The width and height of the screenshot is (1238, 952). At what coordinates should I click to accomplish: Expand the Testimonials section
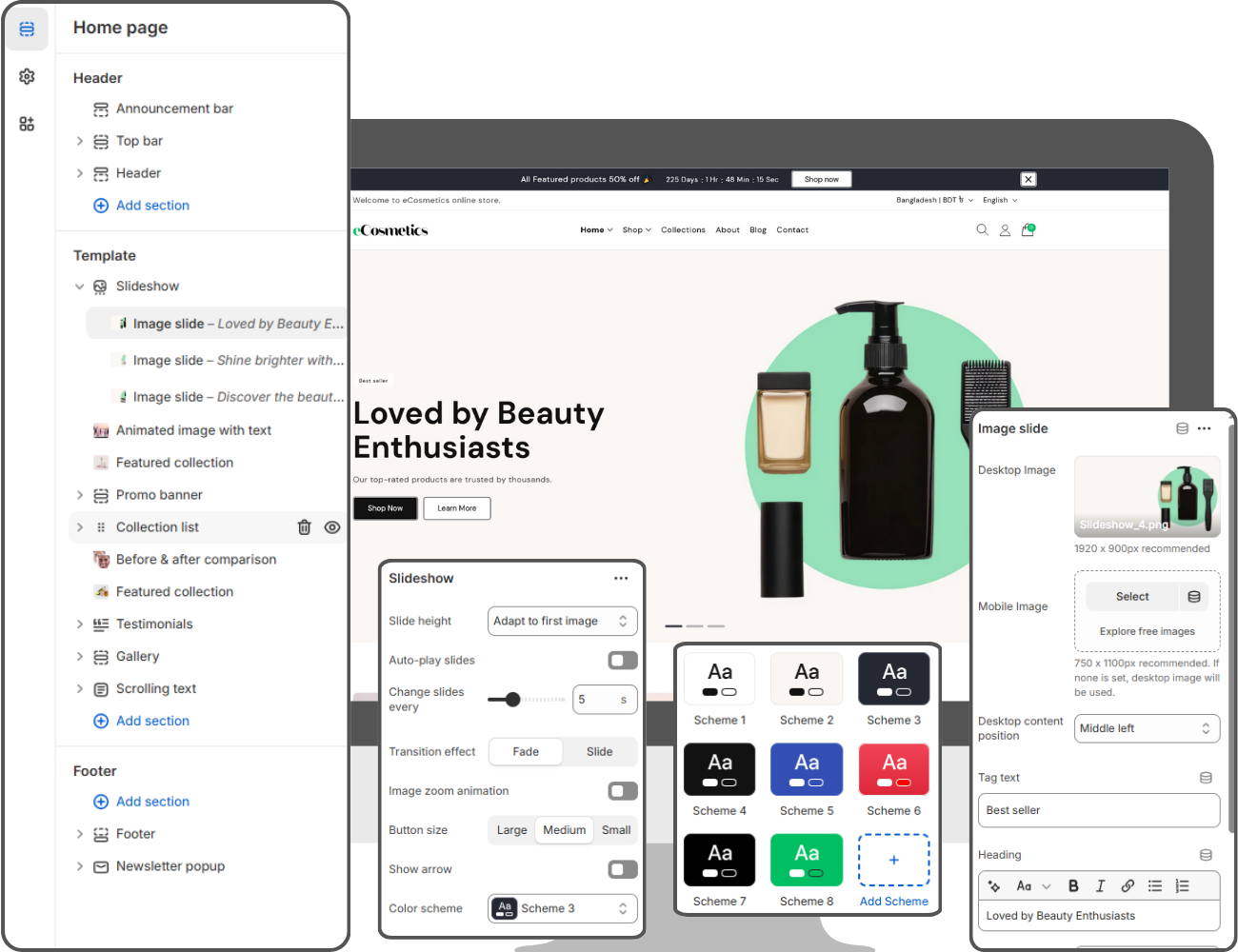tap(80, 625)
